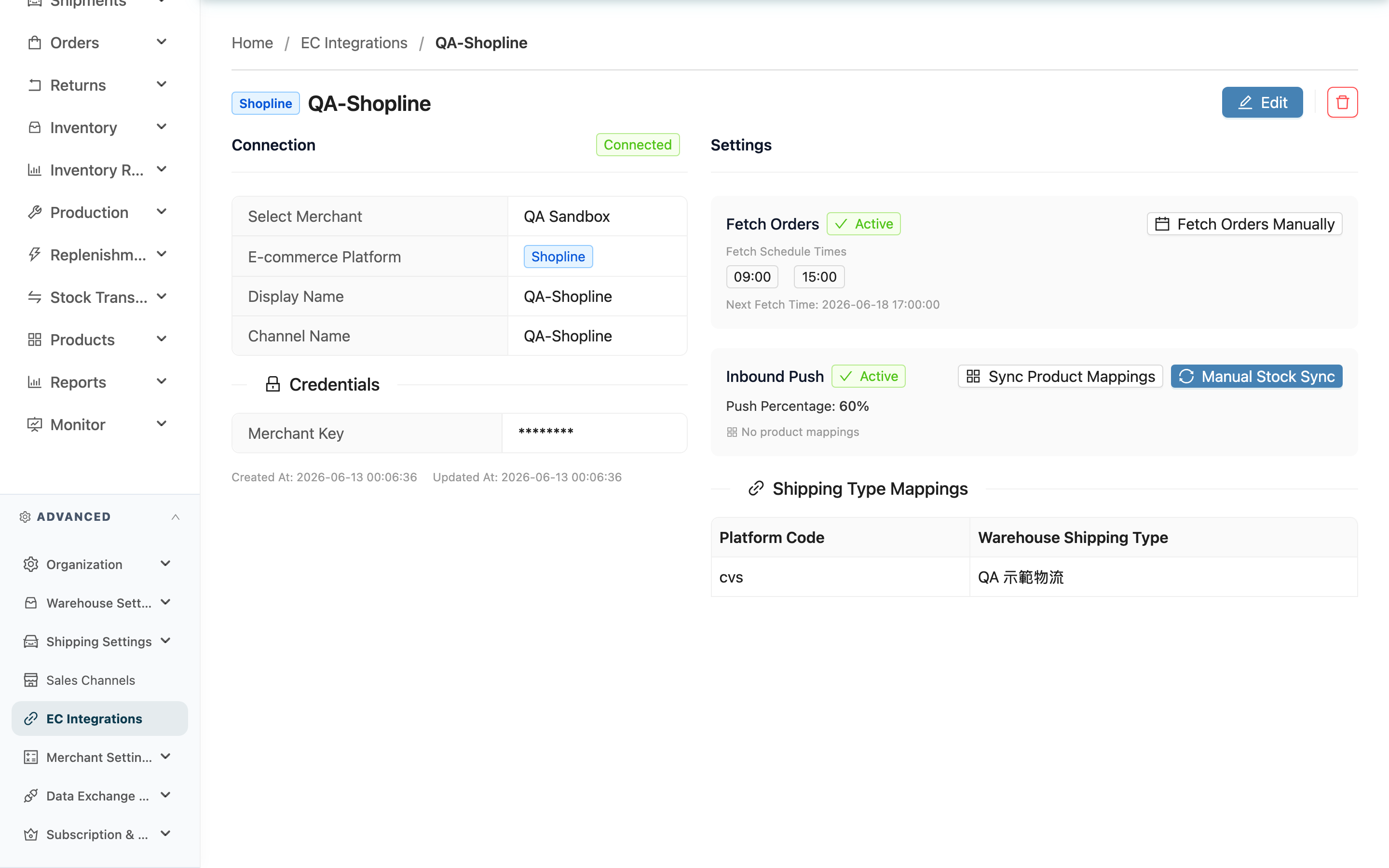1389x868 pixels.
Task: Click Fetch Orders Manually button
Action: [1244, 224]
